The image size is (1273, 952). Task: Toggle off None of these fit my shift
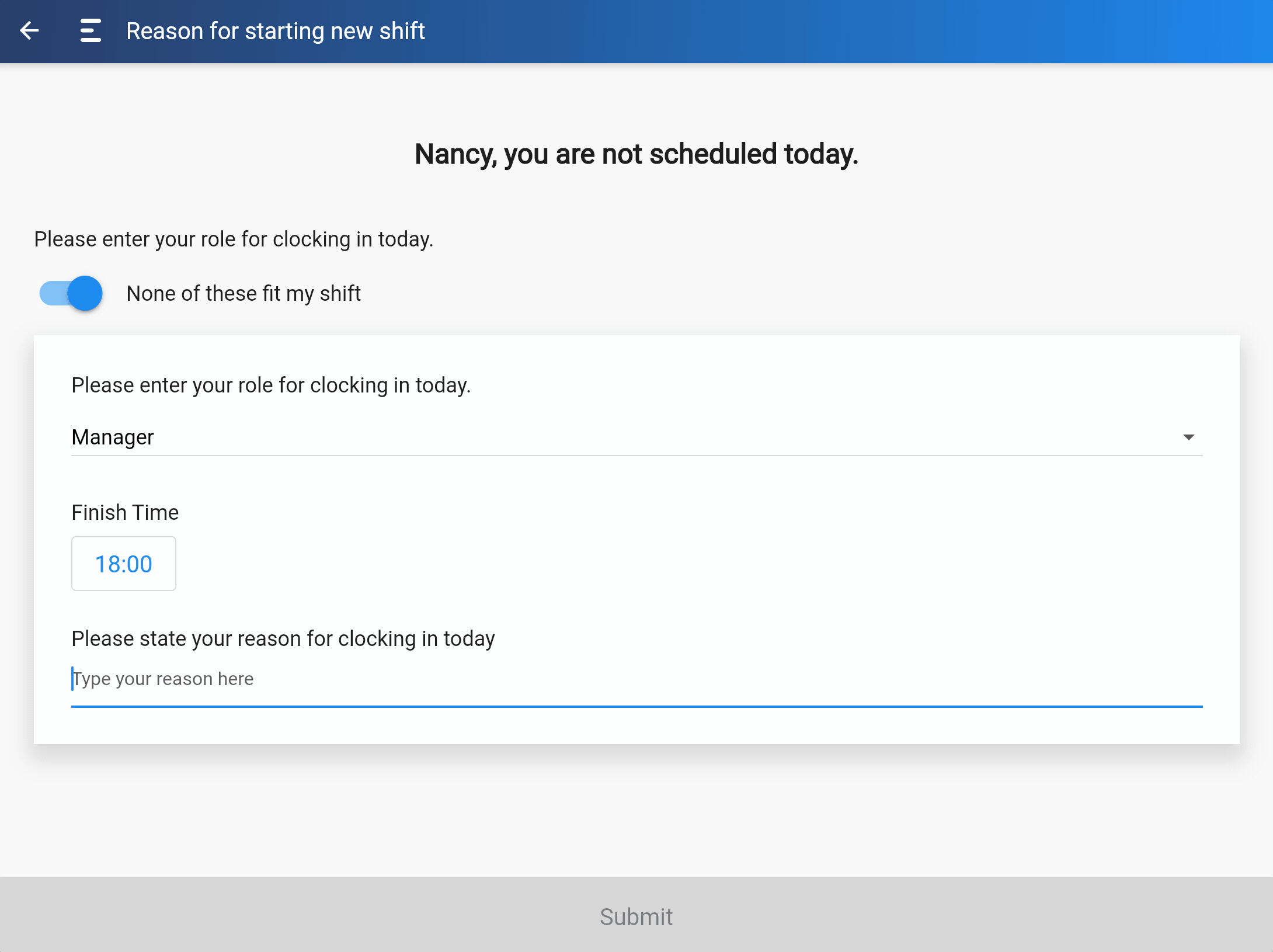(x=71, y=293)
